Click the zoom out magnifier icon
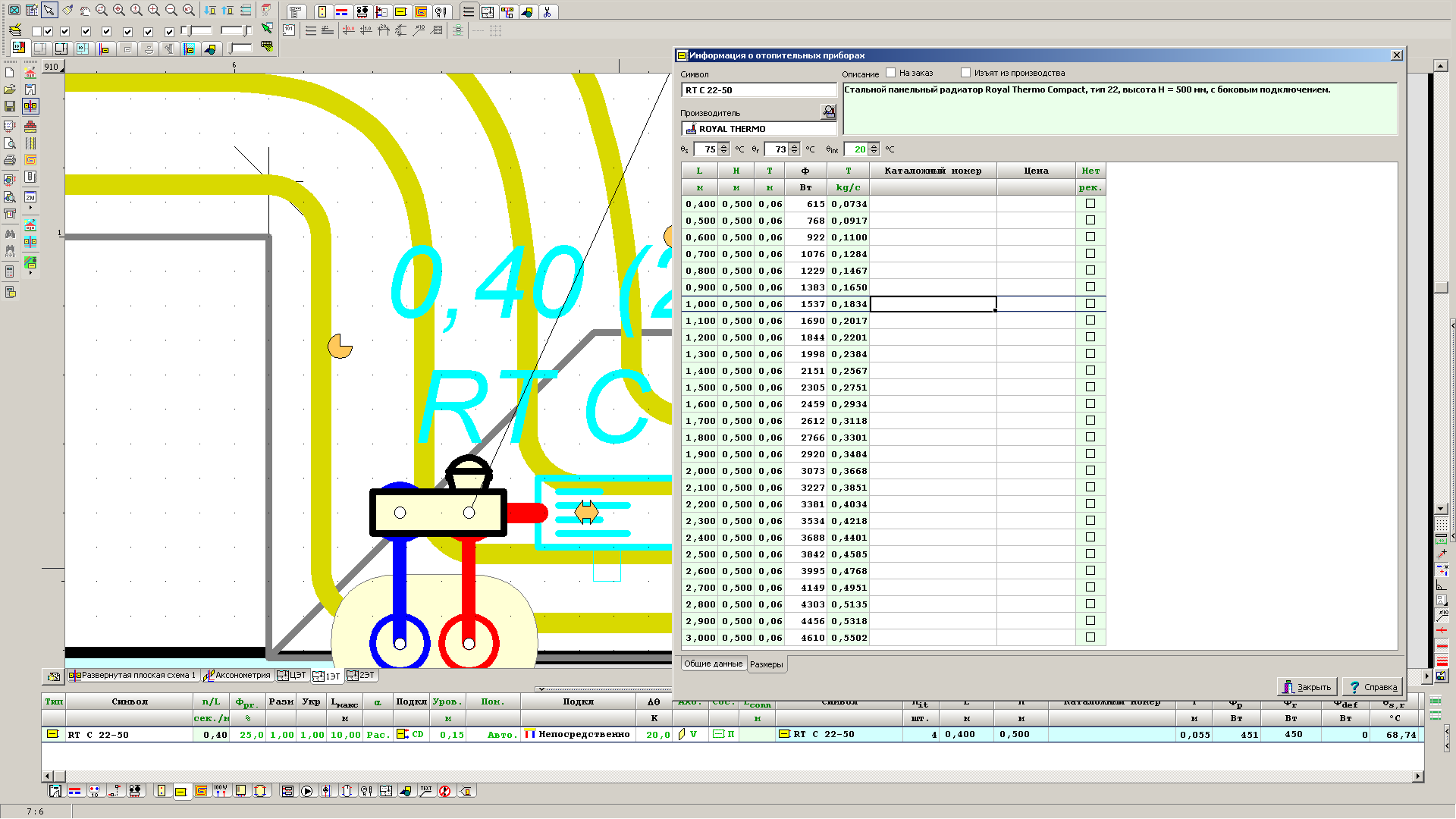 (171, 11)
